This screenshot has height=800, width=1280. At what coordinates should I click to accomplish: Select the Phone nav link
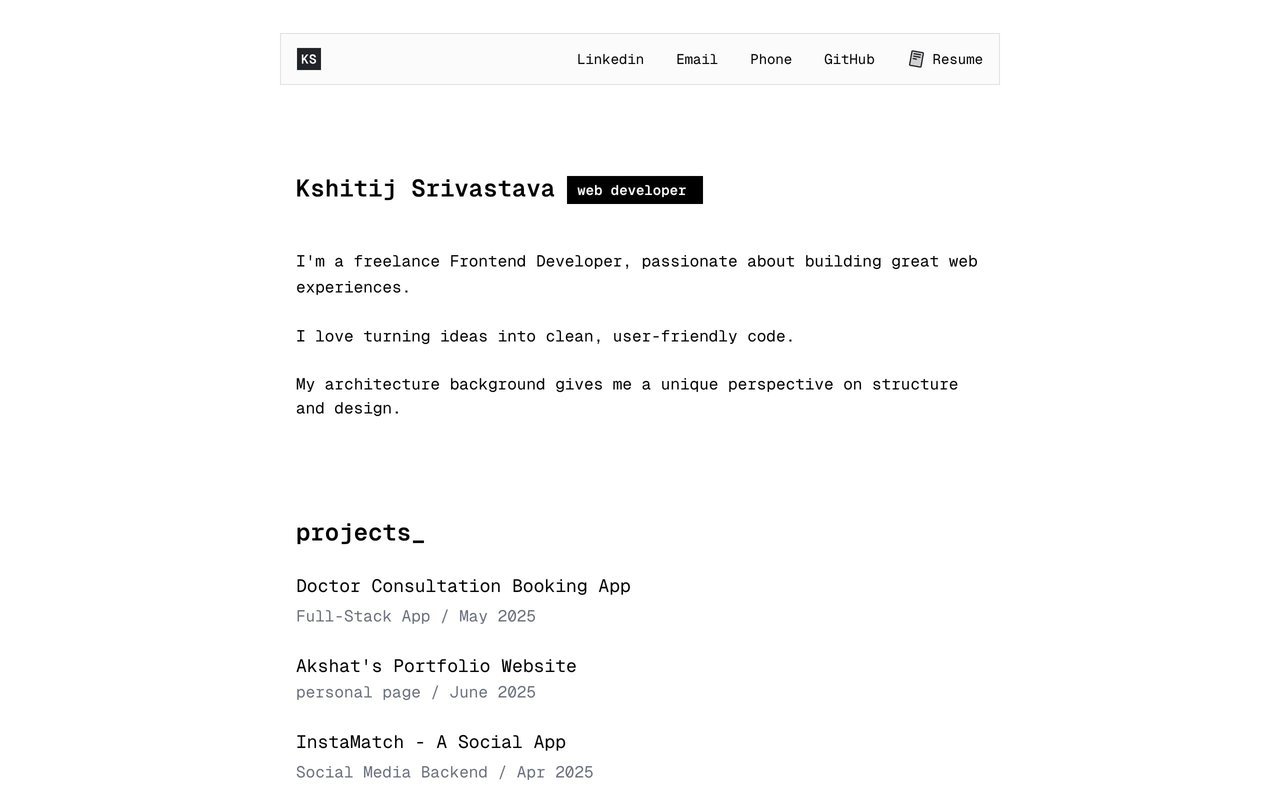click(x=771, y=59)
